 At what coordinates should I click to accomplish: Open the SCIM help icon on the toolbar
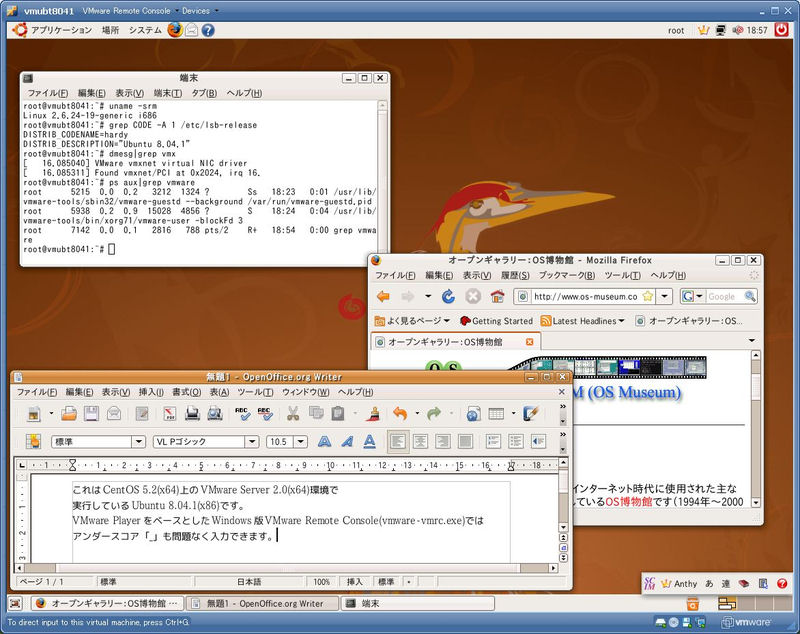[782, 584]
